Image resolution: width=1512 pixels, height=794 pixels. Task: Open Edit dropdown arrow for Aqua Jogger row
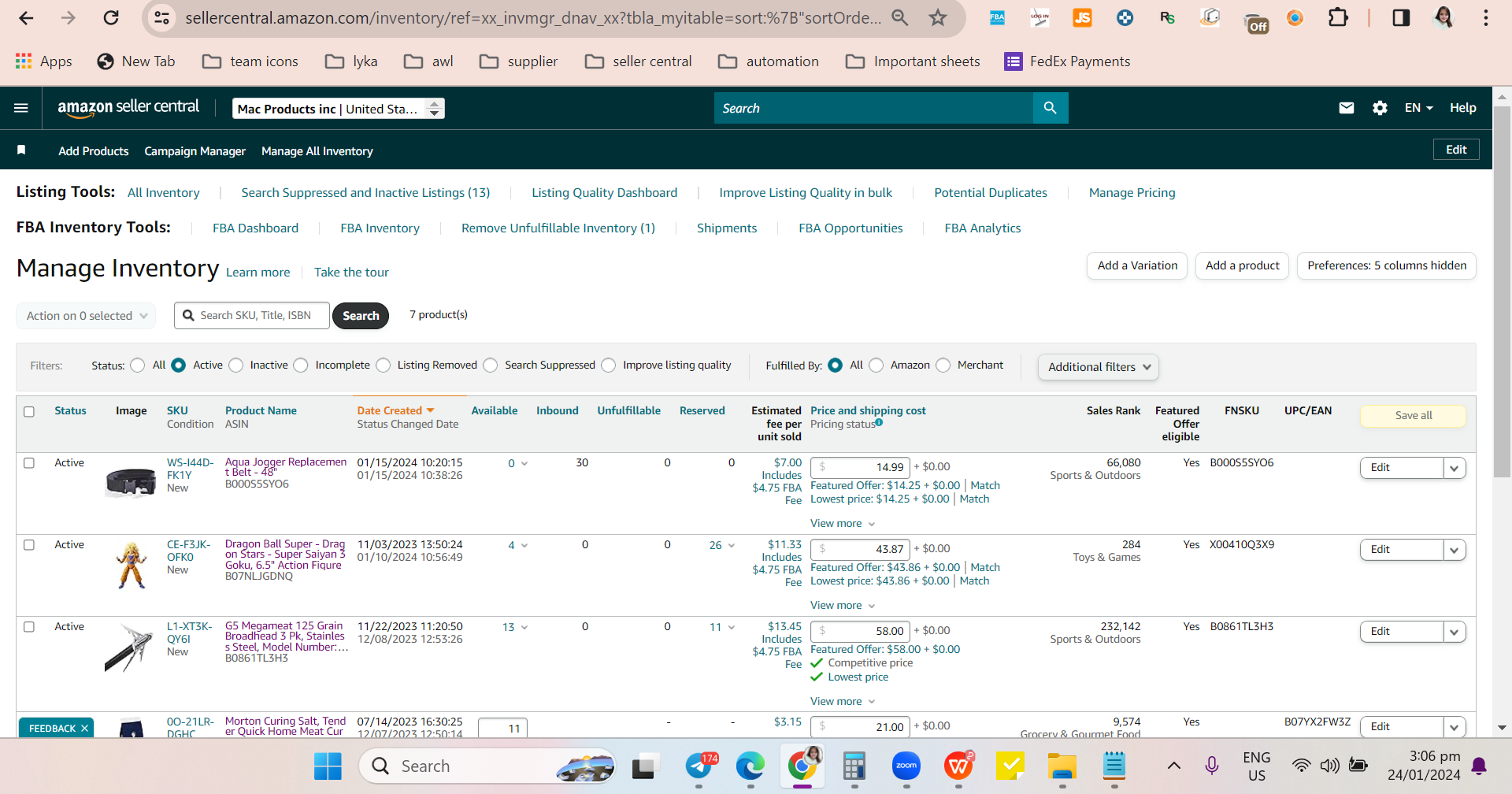pos(1455,468)
